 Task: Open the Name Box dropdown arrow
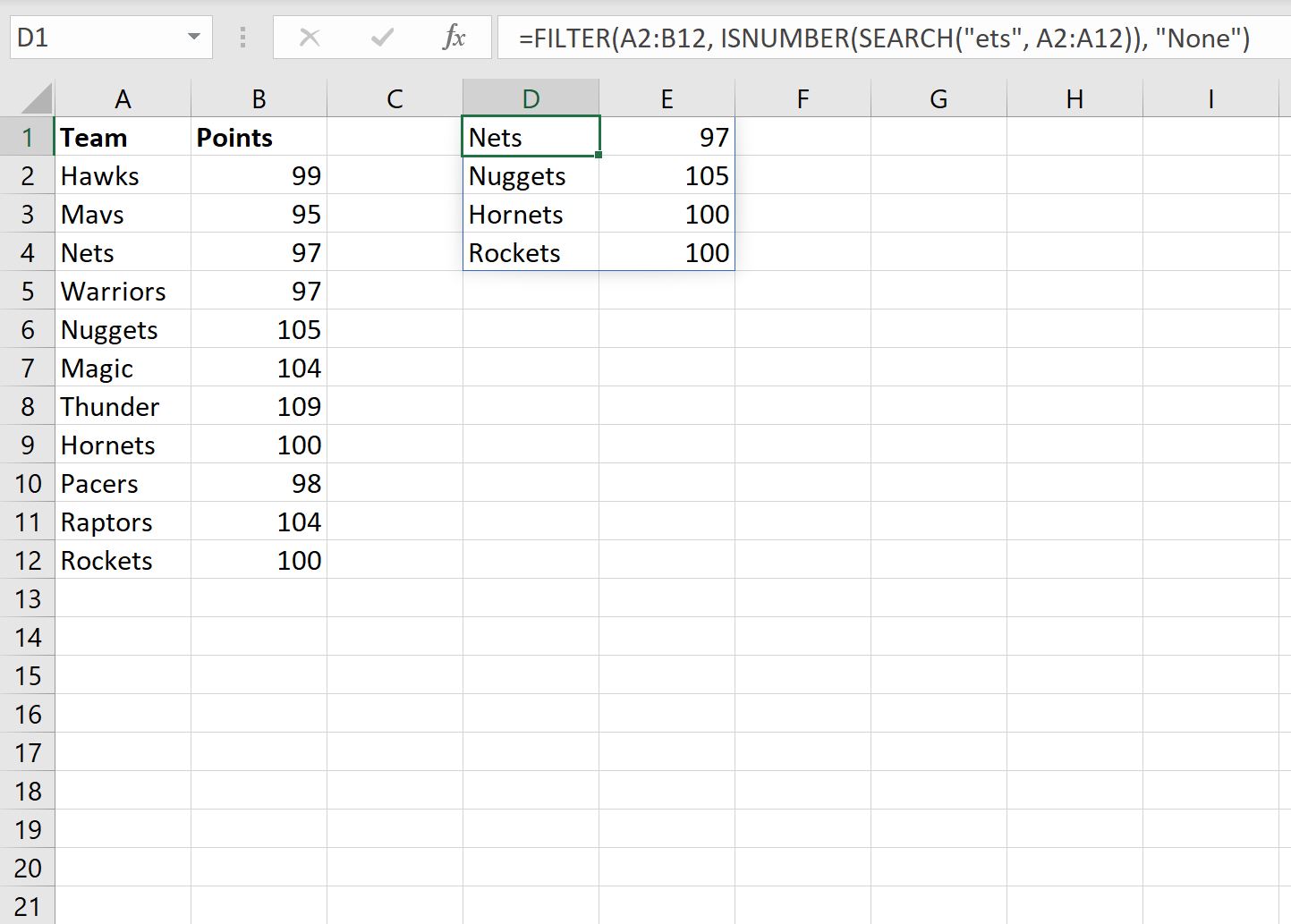pos(195,38)
